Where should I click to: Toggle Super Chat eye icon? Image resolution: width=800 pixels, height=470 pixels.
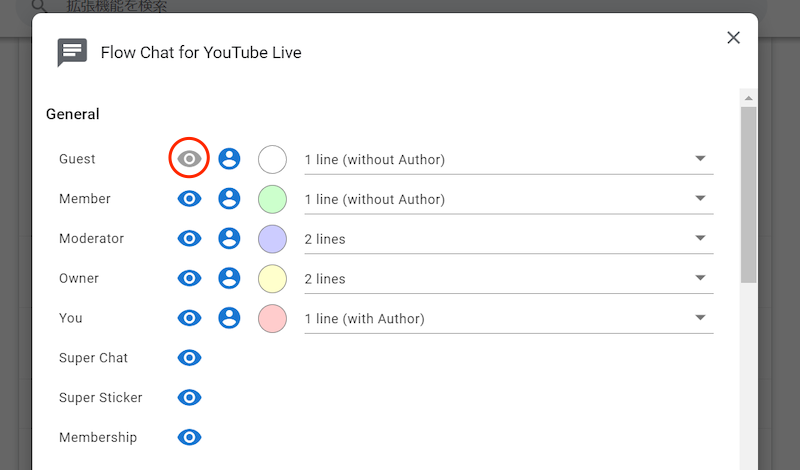coord(189,358)
